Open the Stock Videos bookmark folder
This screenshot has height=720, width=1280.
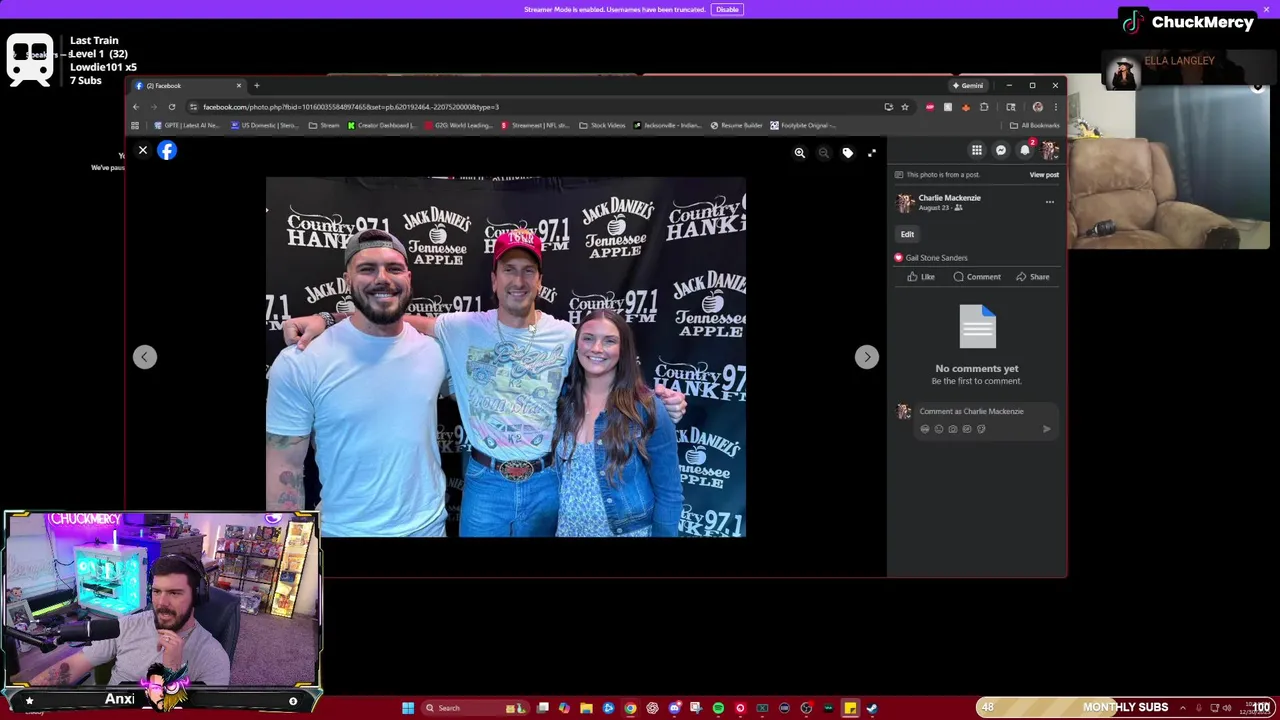click(x=602, y=126)
